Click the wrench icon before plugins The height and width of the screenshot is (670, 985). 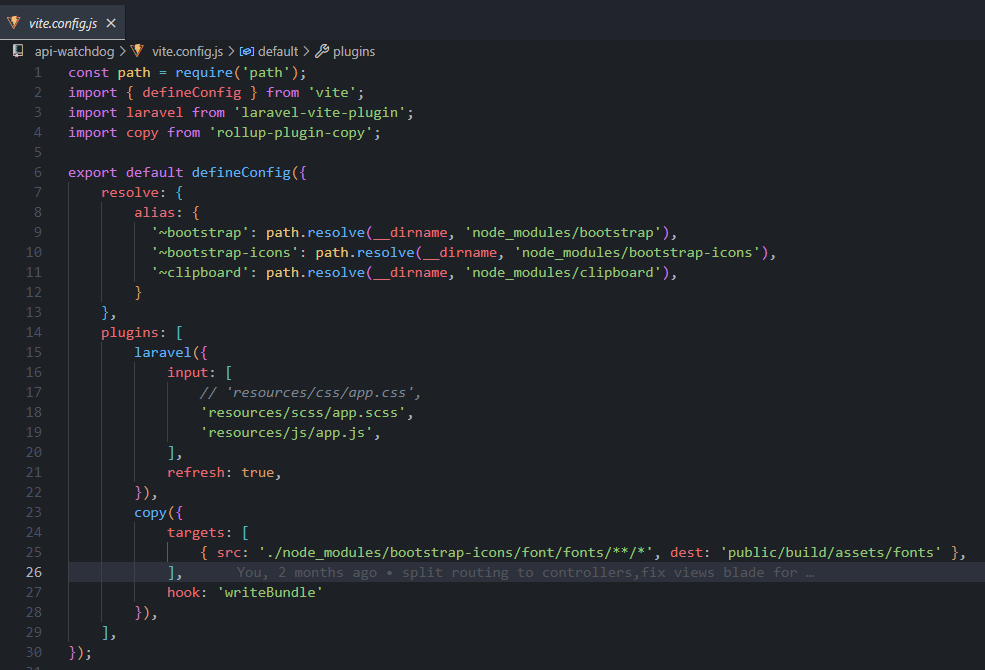pos(321,51)
